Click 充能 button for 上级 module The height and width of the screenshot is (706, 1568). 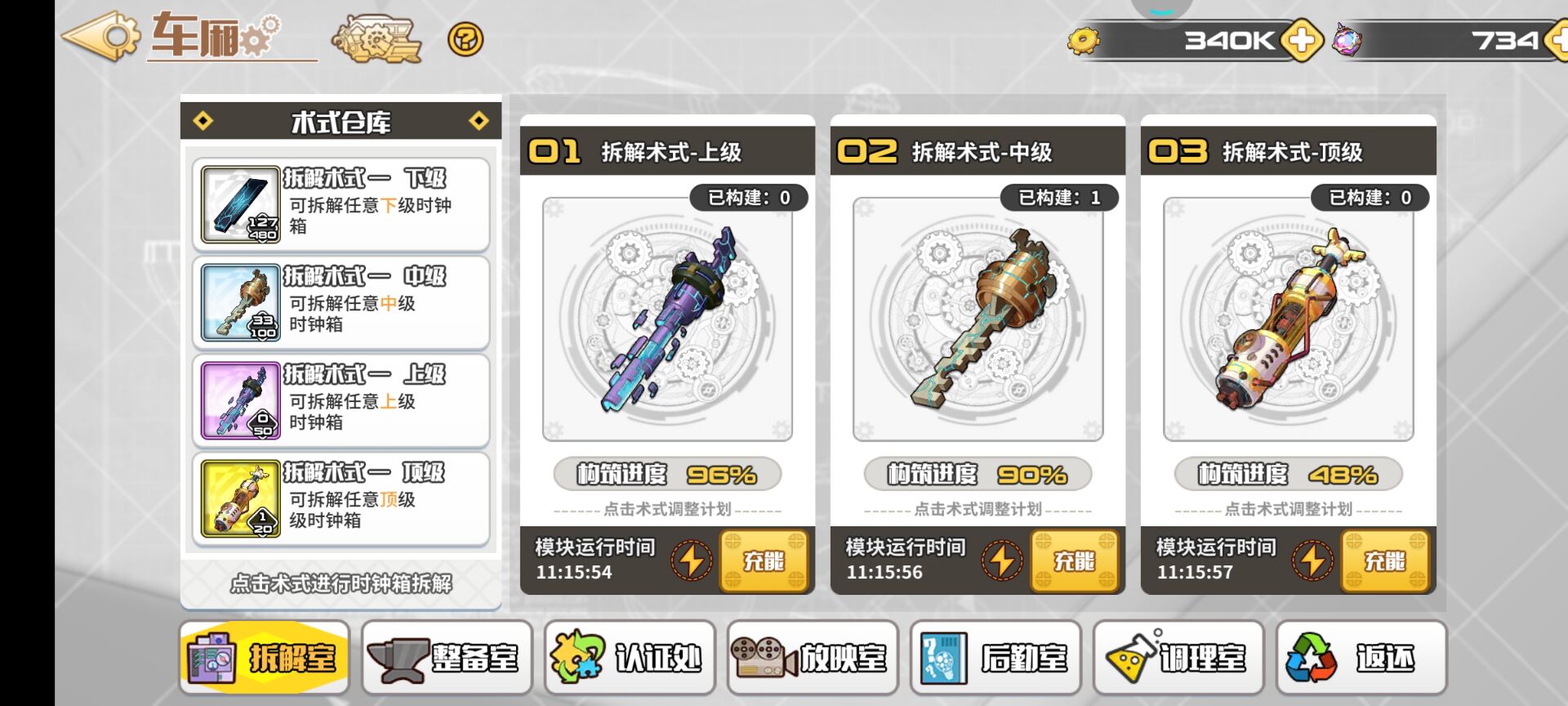pos(764,561)
